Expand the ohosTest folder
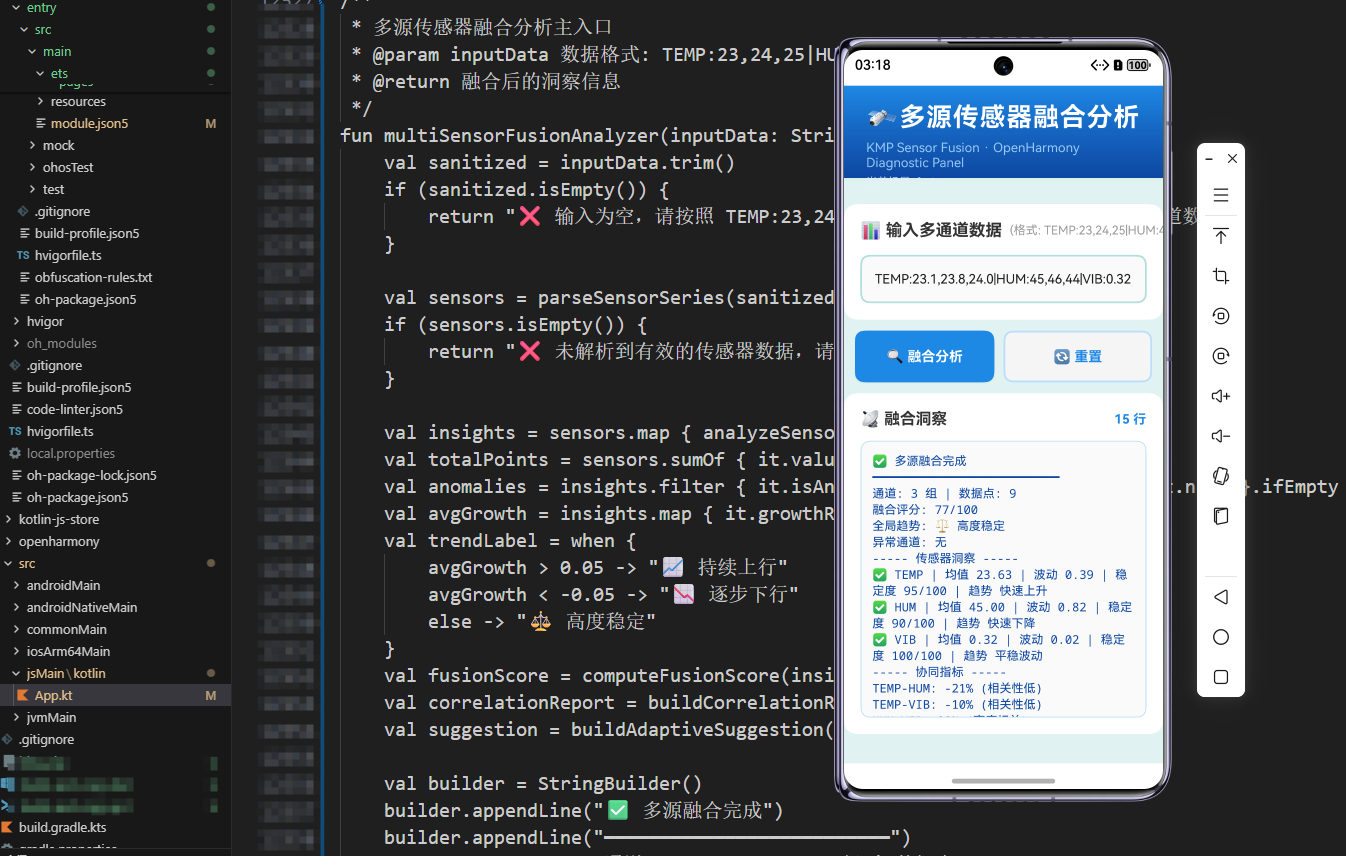This screenshot has height=856, width=1346. 33,167
